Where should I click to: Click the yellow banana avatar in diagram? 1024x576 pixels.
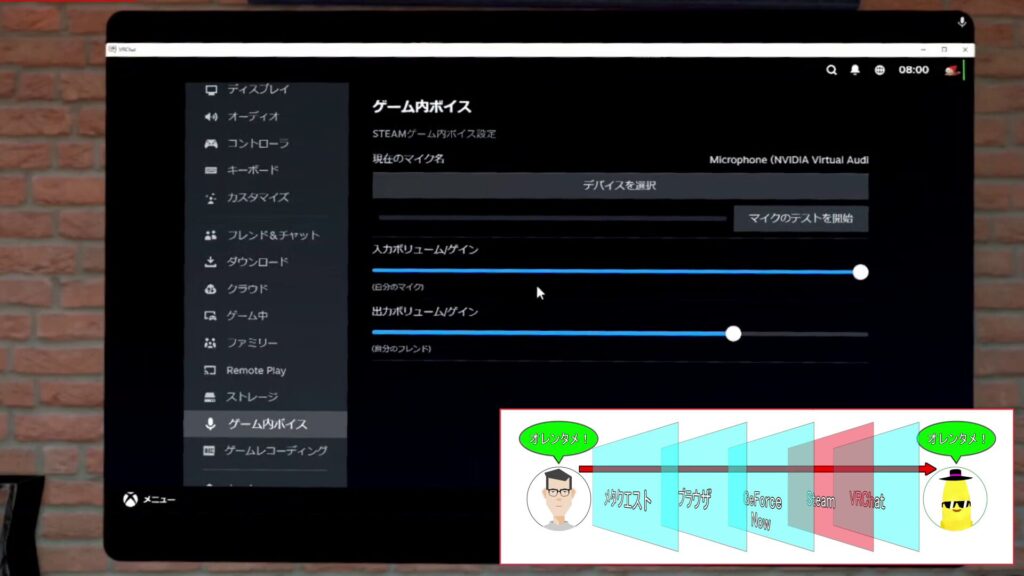click(x=955, y=498)
